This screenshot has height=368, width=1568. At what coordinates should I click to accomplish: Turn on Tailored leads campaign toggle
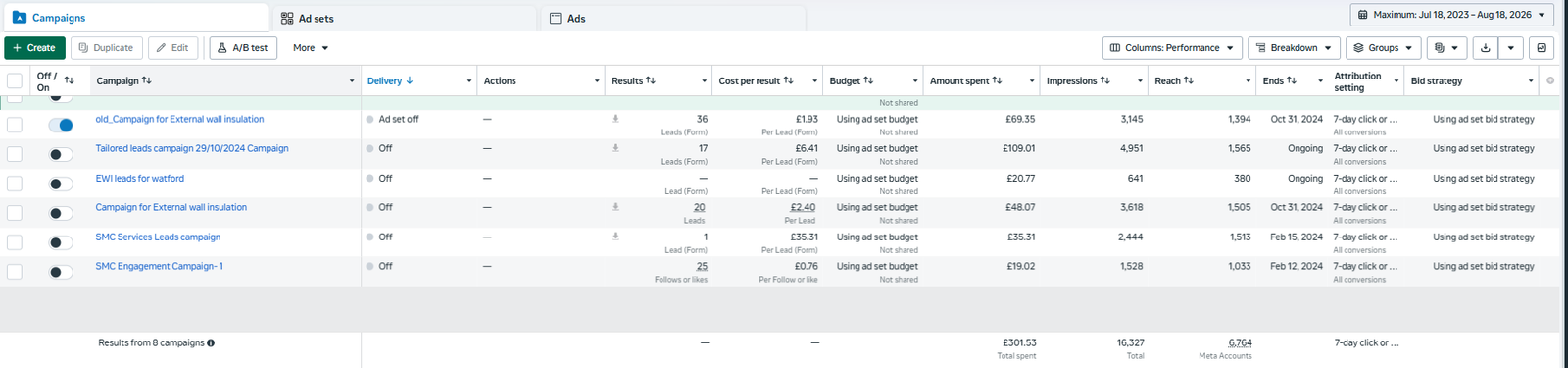pos(61,154)
